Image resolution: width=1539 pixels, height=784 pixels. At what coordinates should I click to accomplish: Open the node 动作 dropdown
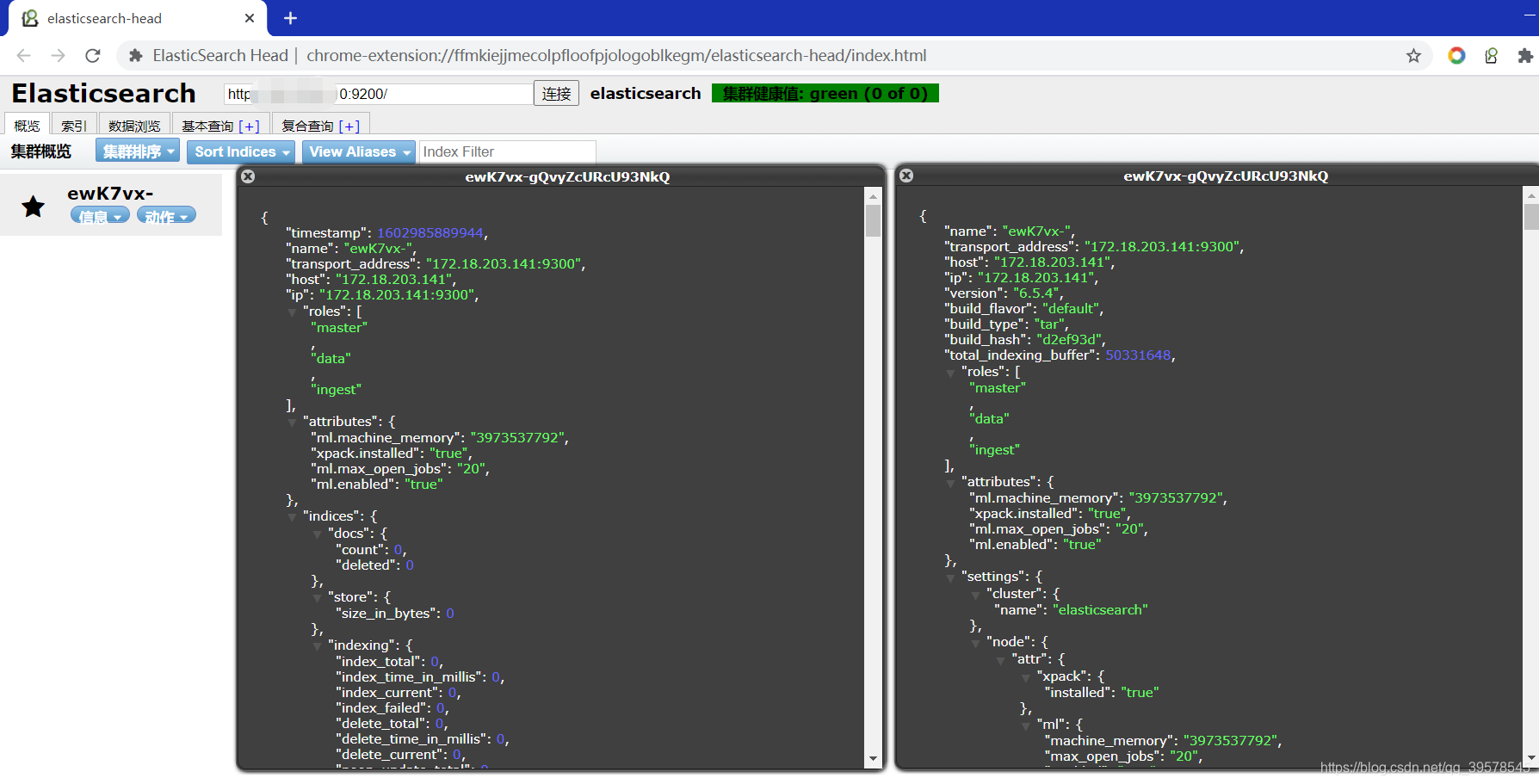point(166,216)
